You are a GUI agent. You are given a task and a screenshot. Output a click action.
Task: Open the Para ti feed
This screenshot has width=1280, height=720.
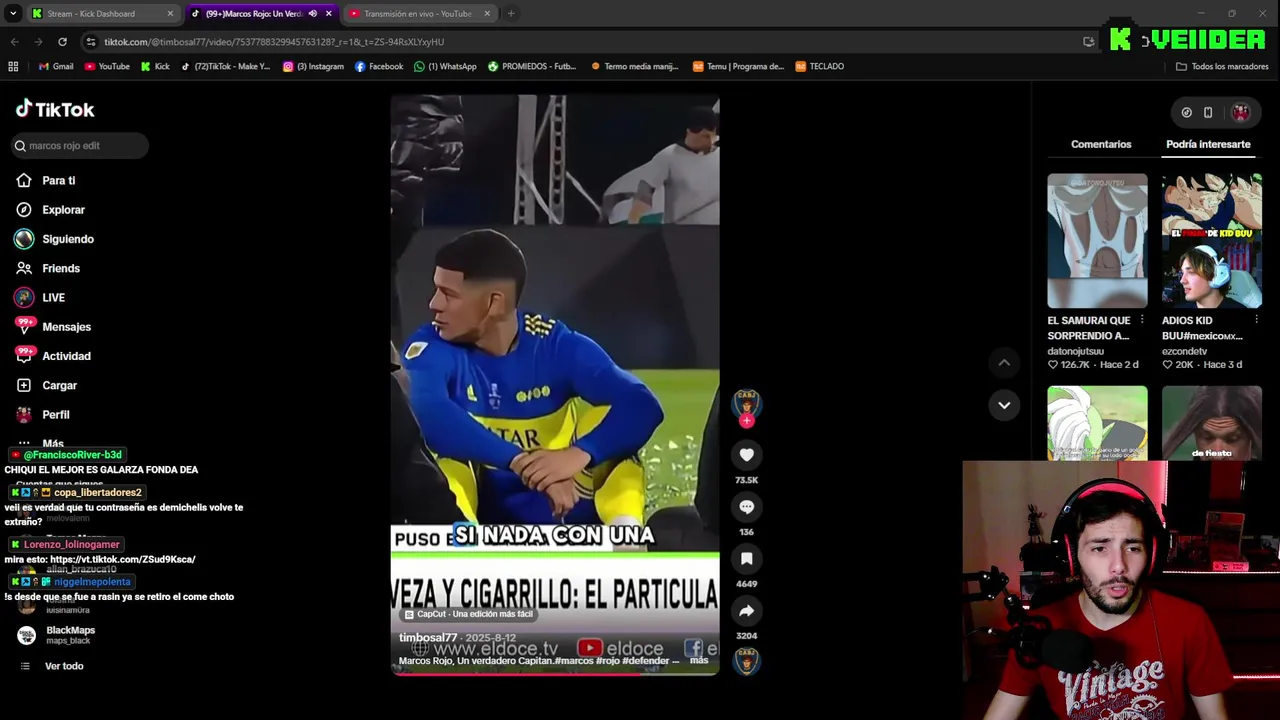click(x=58, y=181)
